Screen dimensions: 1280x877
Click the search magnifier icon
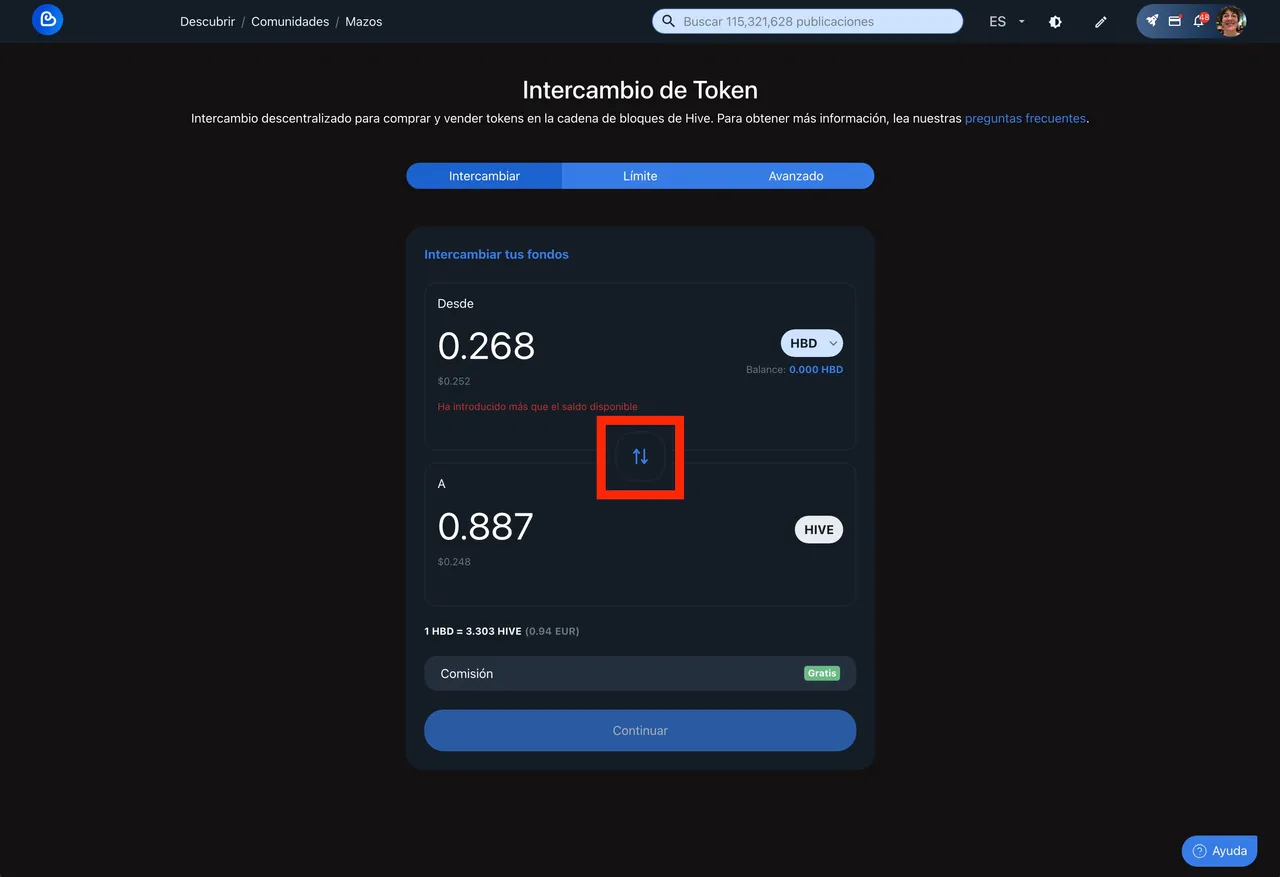click(669, 21)
